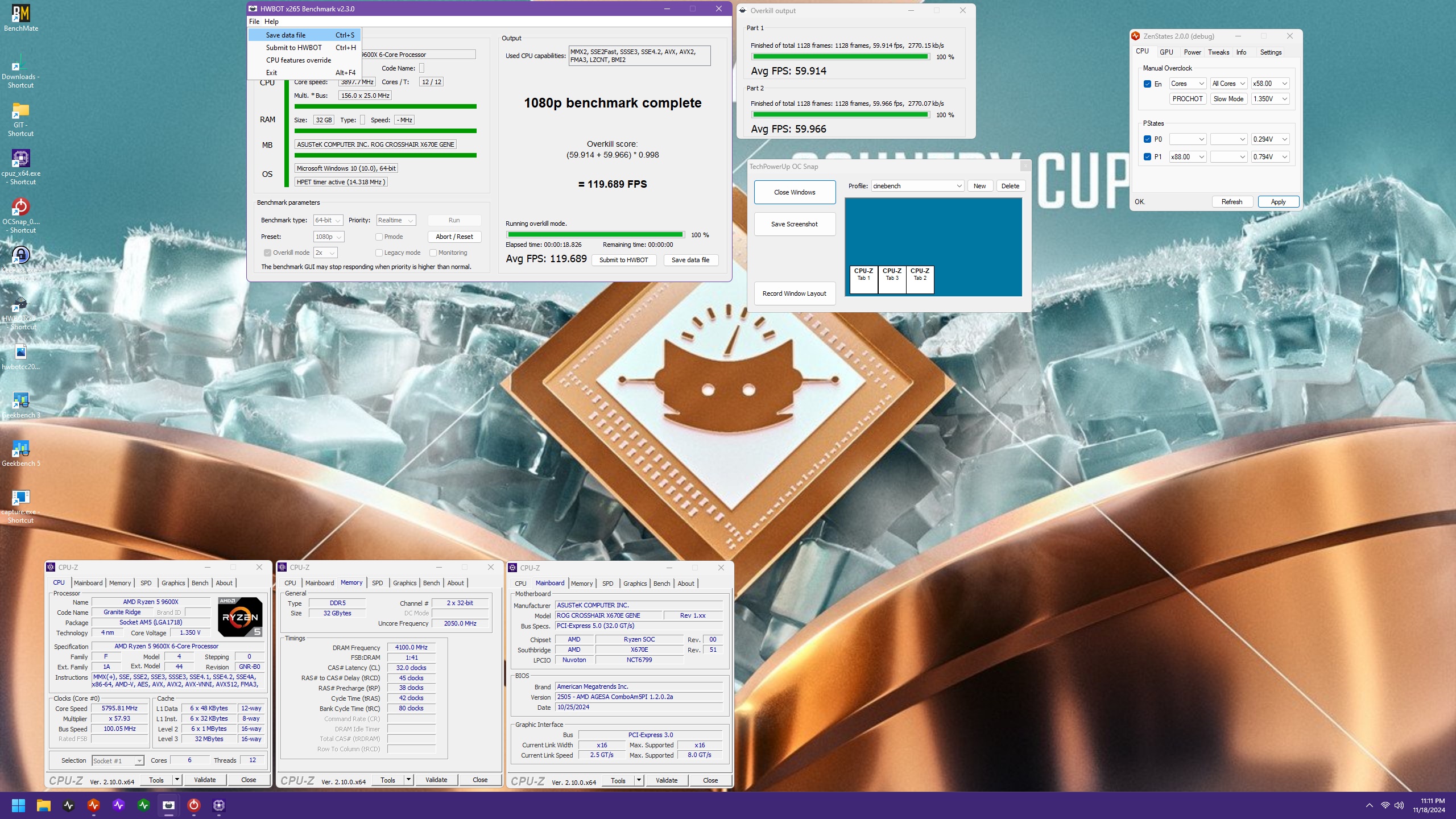Toggle En manual overclock checkbox in ZenStates

1147,84
